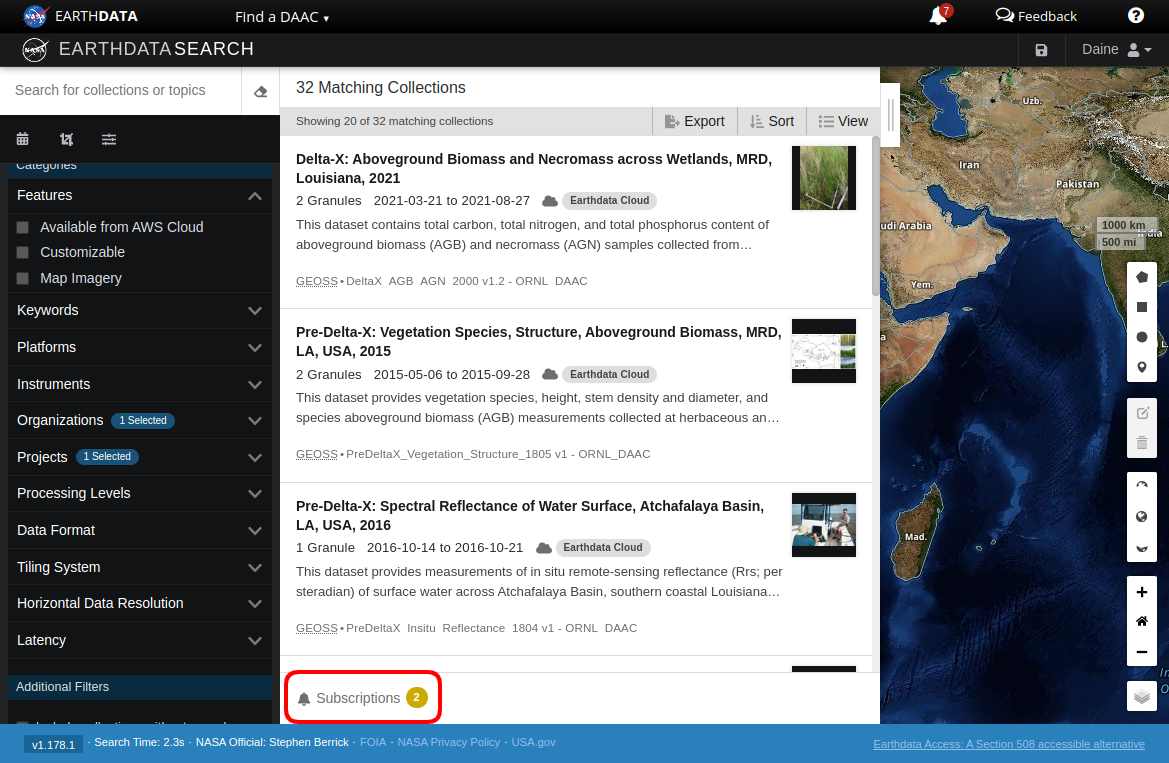Select the polygon draw tool on map

coord(1141,277)
